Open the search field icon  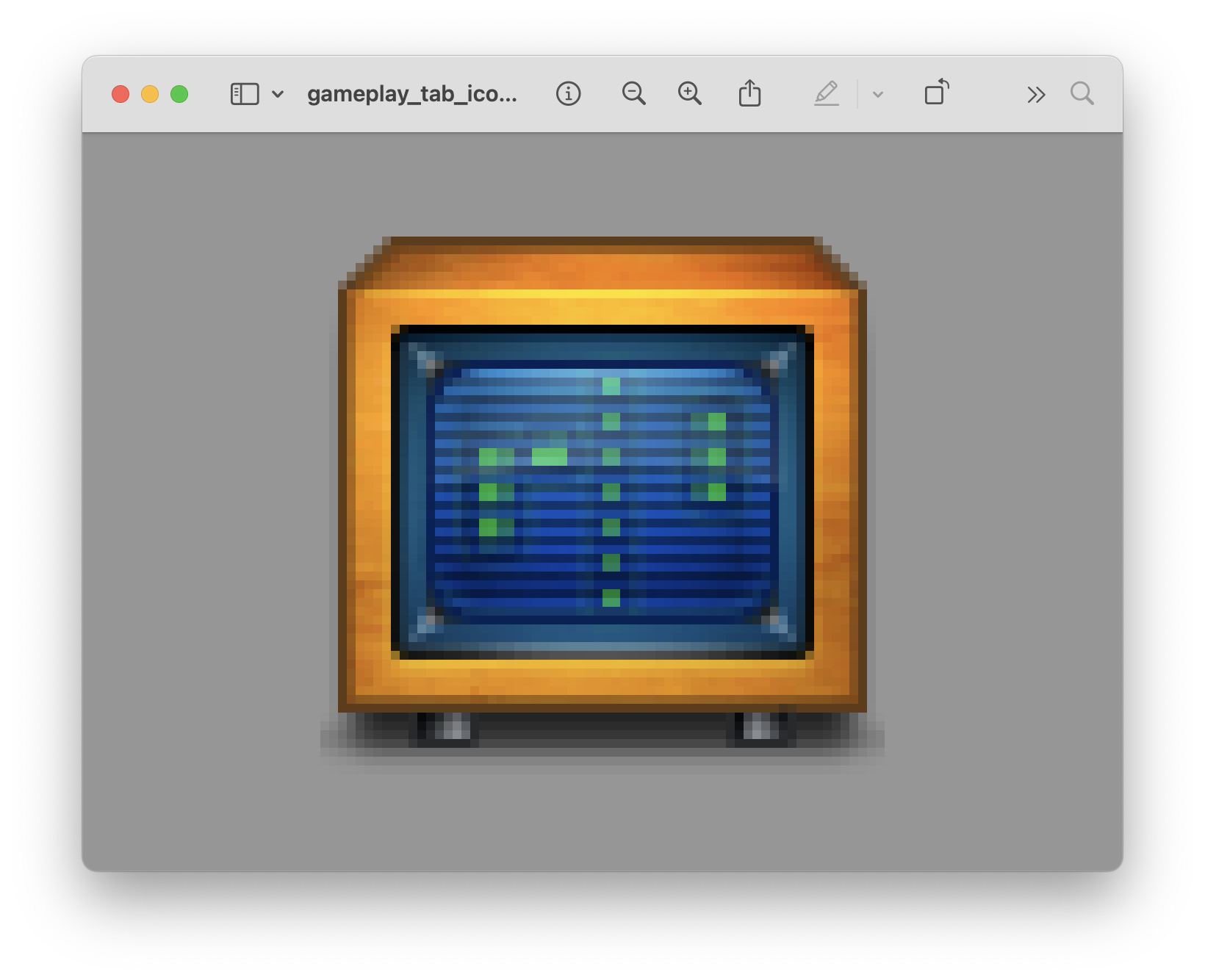(1082, 94)
